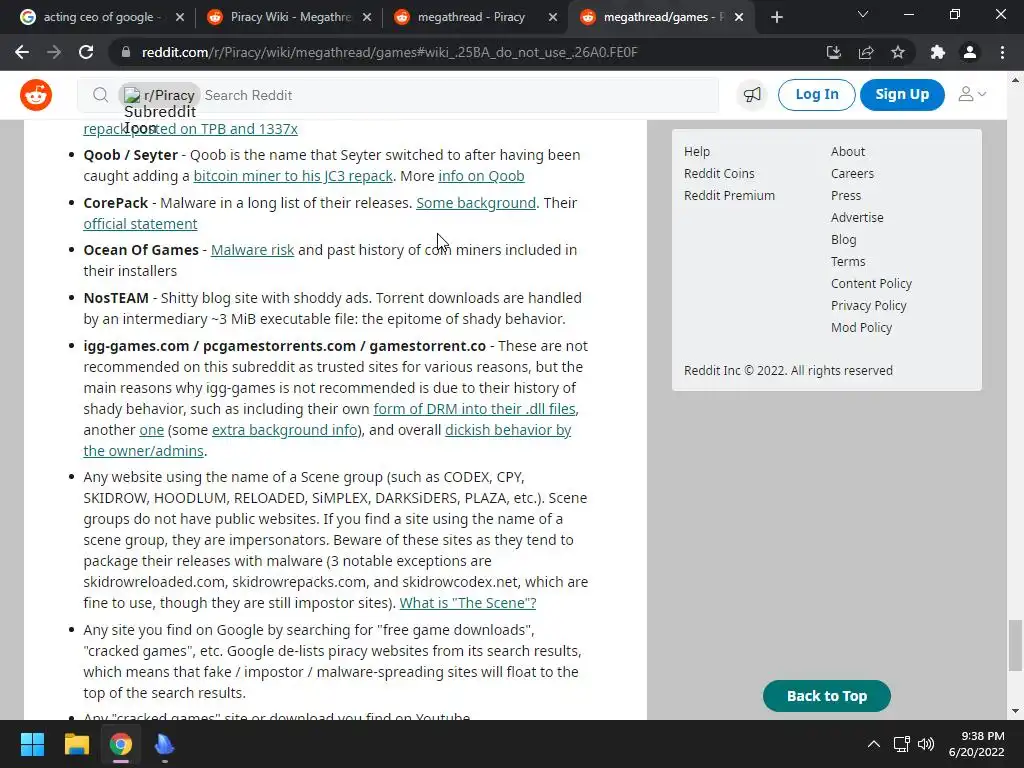This screenshot has width=1024, height=768.
Task: Click the network tray icon
Action: (x=901, y=744)
